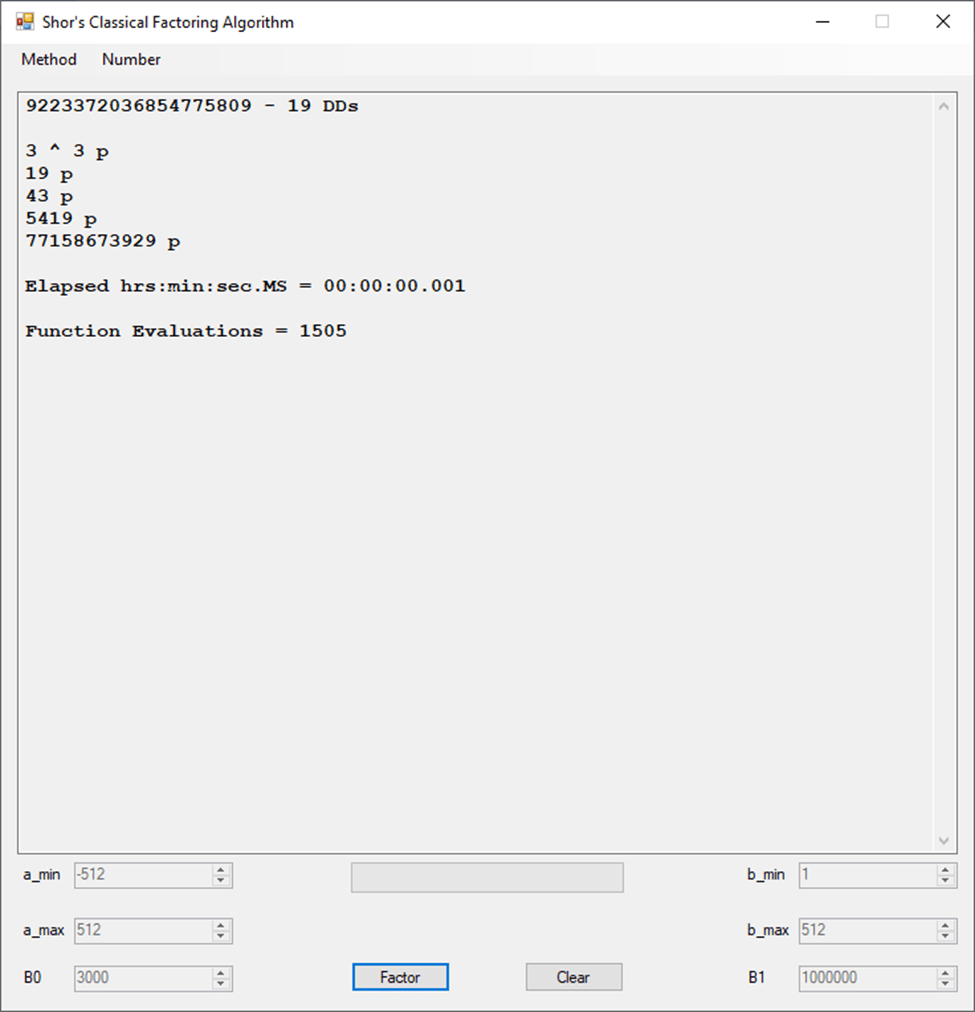This screenshot has width=975, height=1012.
Task: Open the Number menu
Action: pyautogui.click(x=131, y=60)
